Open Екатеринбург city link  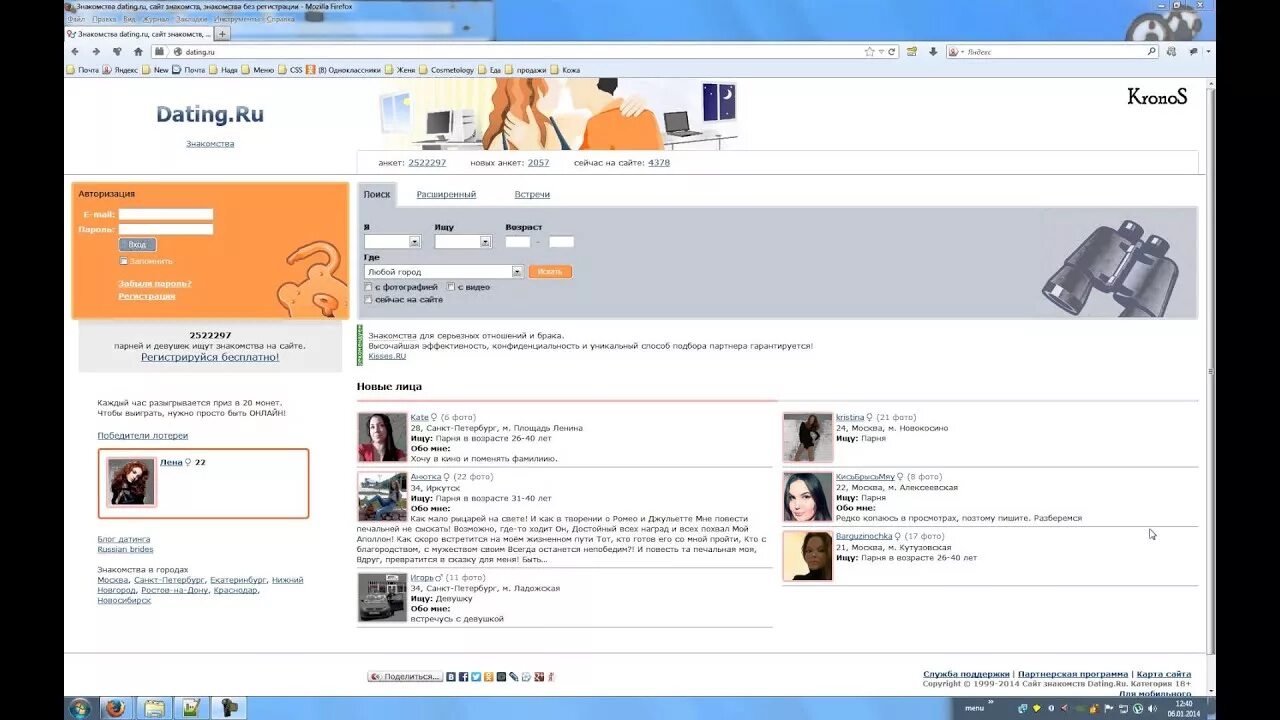(x=238, y=579)
